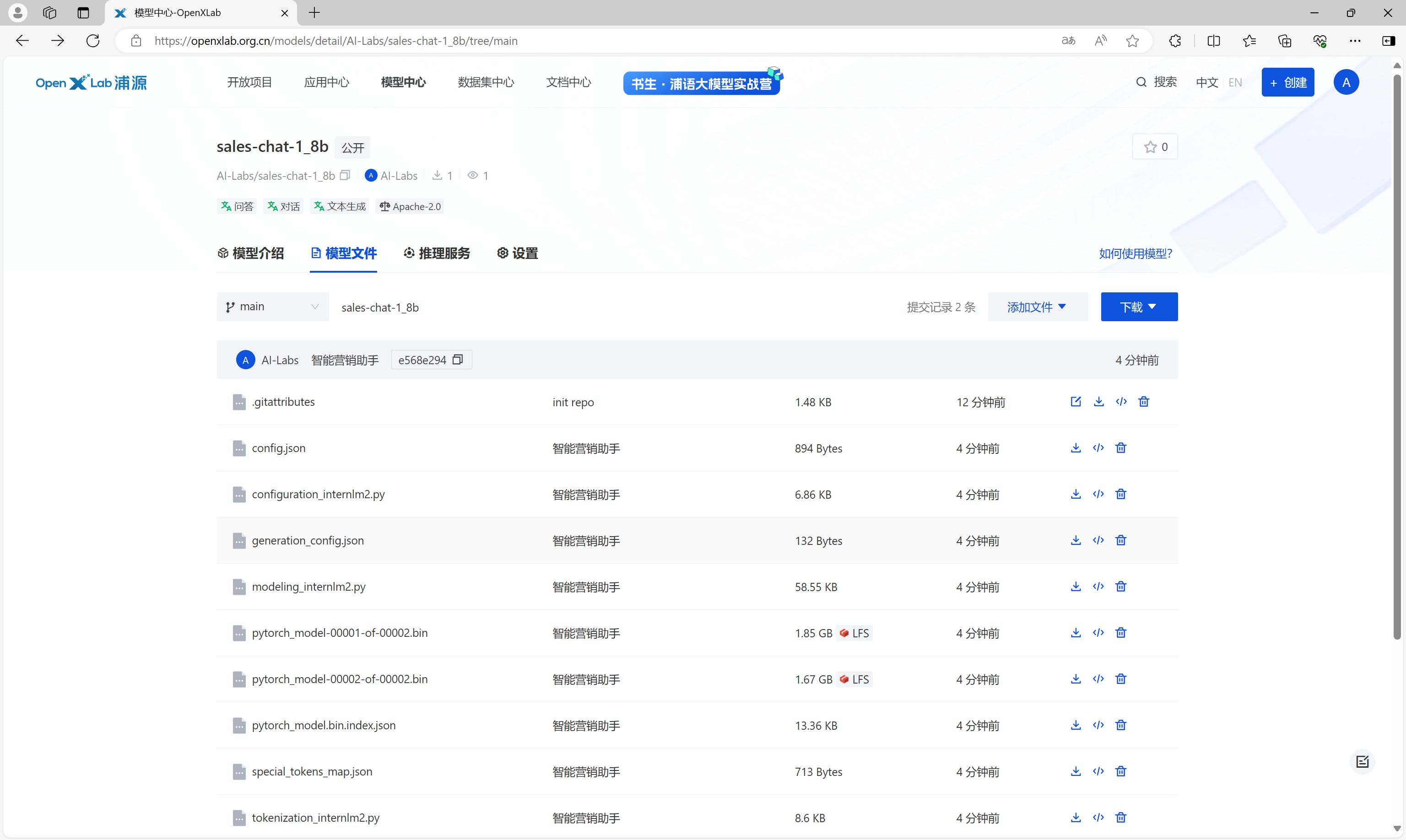Click sales-chat-1_8b breadcrumb path

(x=380, y=307)
